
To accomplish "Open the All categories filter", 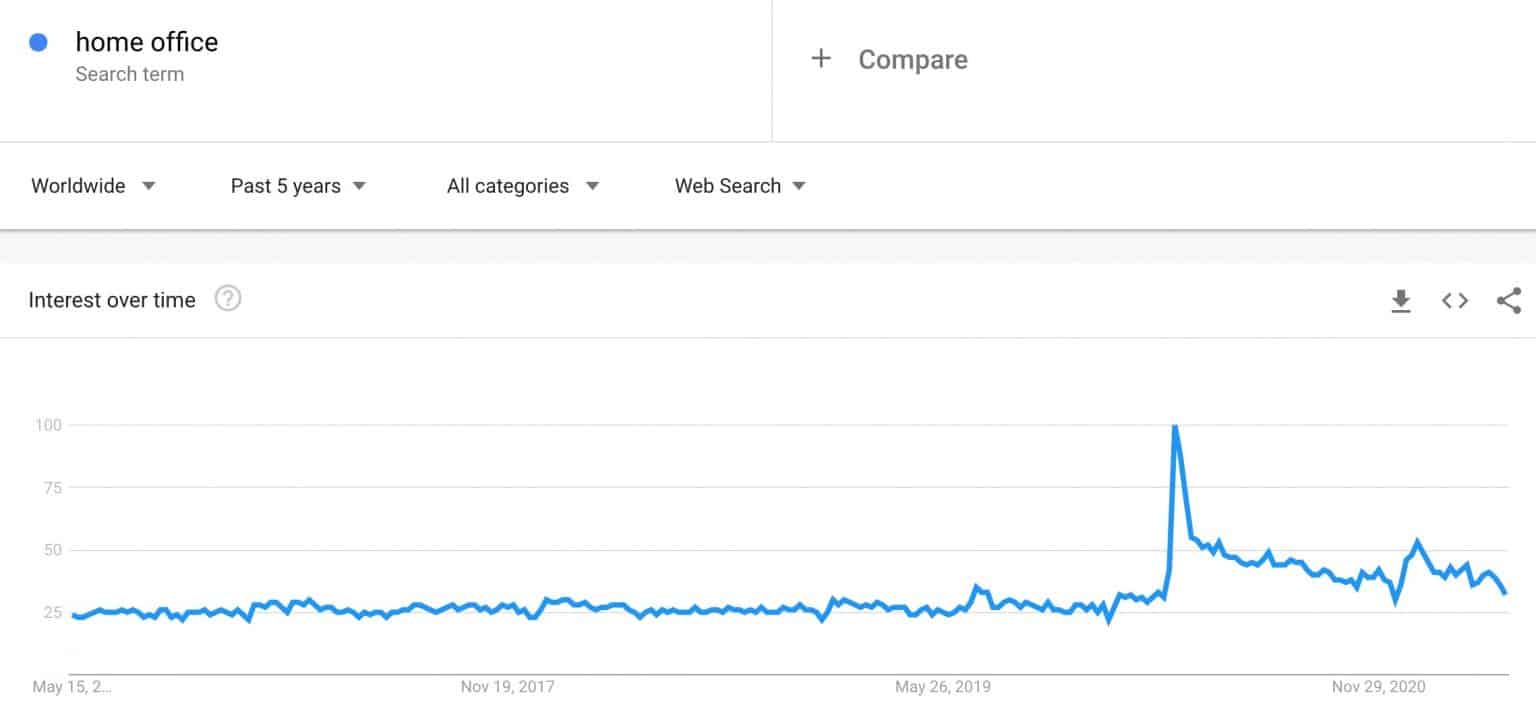I will (x=508, y=186).
